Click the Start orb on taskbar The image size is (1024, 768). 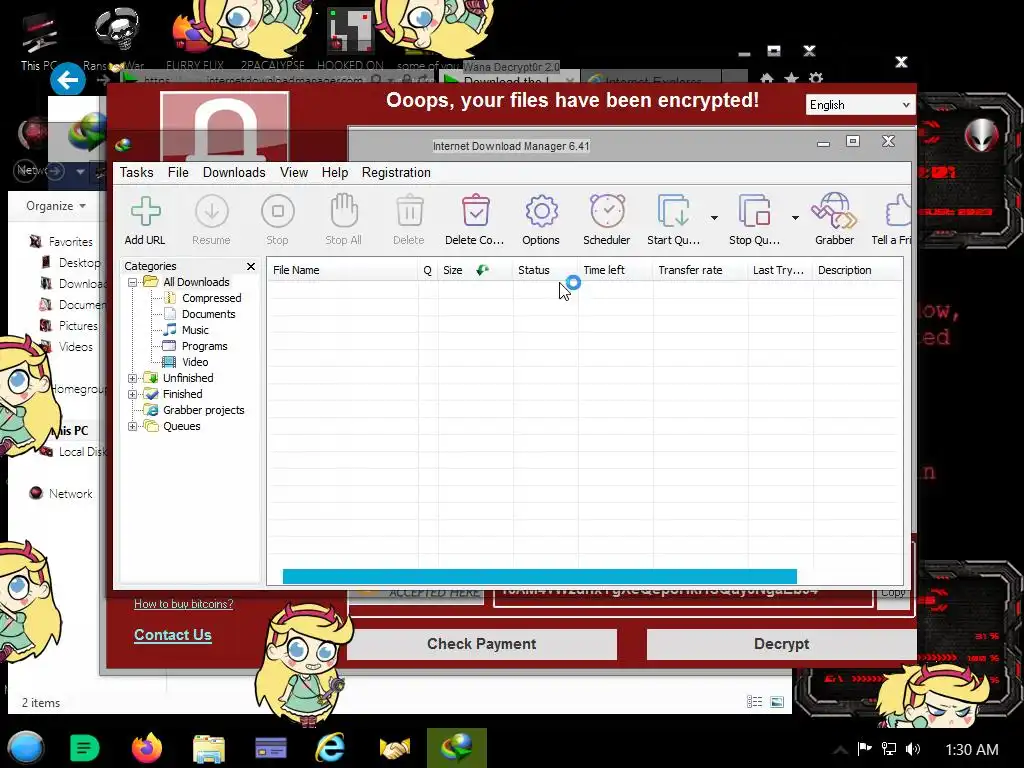point(26,748)
